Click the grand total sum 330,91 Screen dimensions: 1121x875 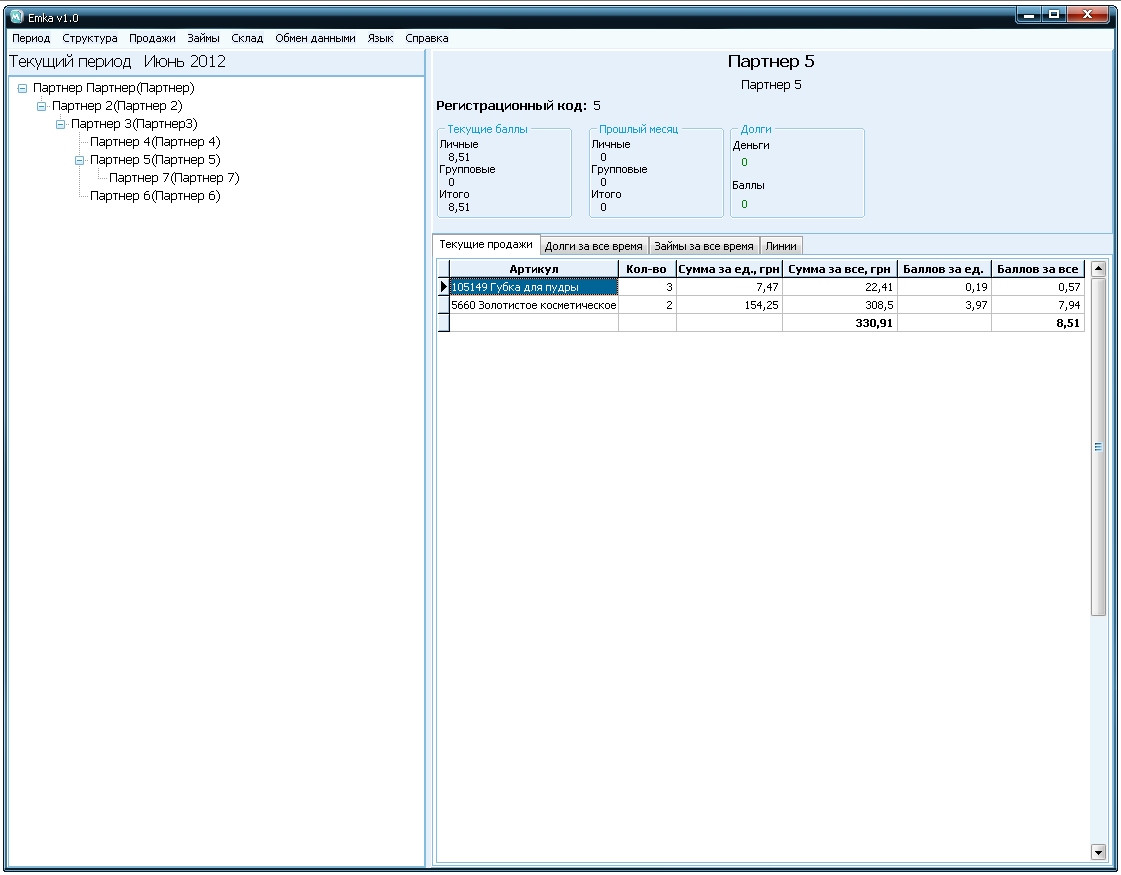click(840, 323)
